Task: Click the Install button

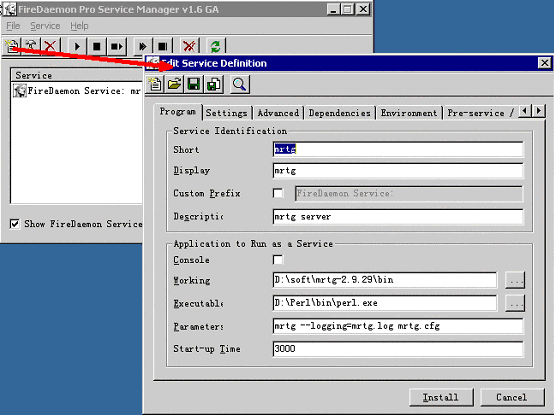Action: click(x=441, y=397)
